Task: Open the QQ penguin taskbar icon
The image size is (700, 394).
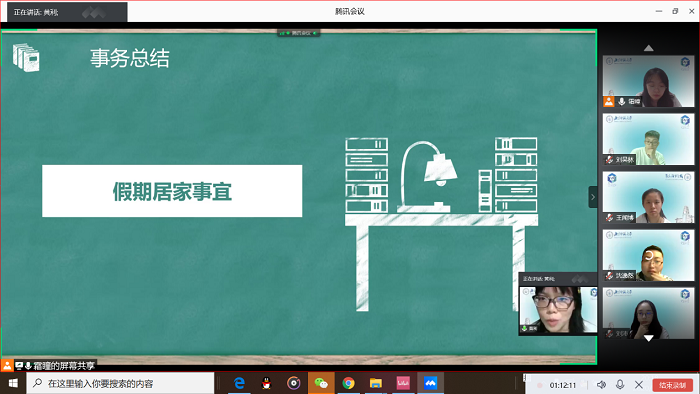Action: pos(267,383)
